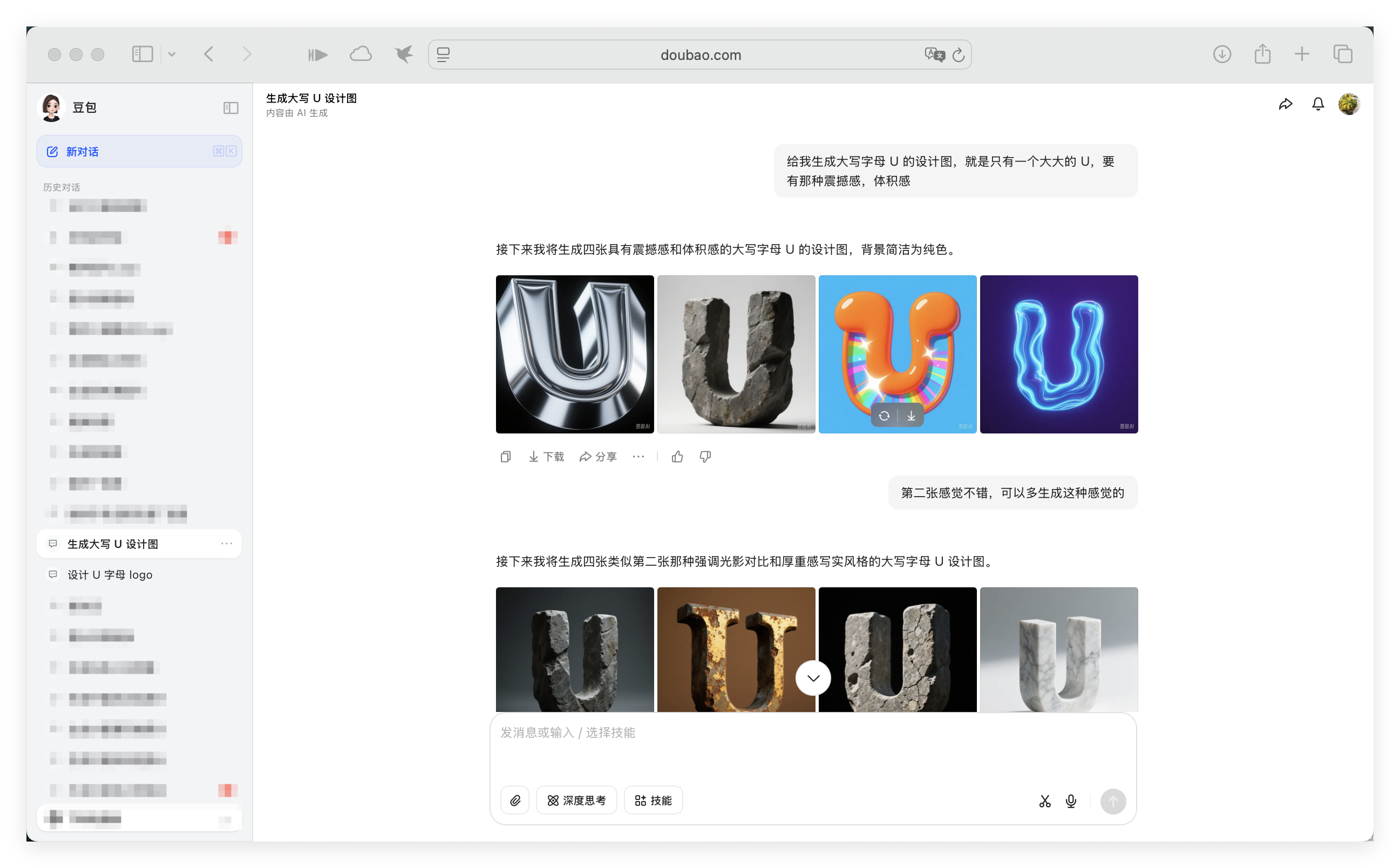Switch to the 设计 U 字母 logo conversation
This screenshot has height=868, width=1400.
click(109, 574)
